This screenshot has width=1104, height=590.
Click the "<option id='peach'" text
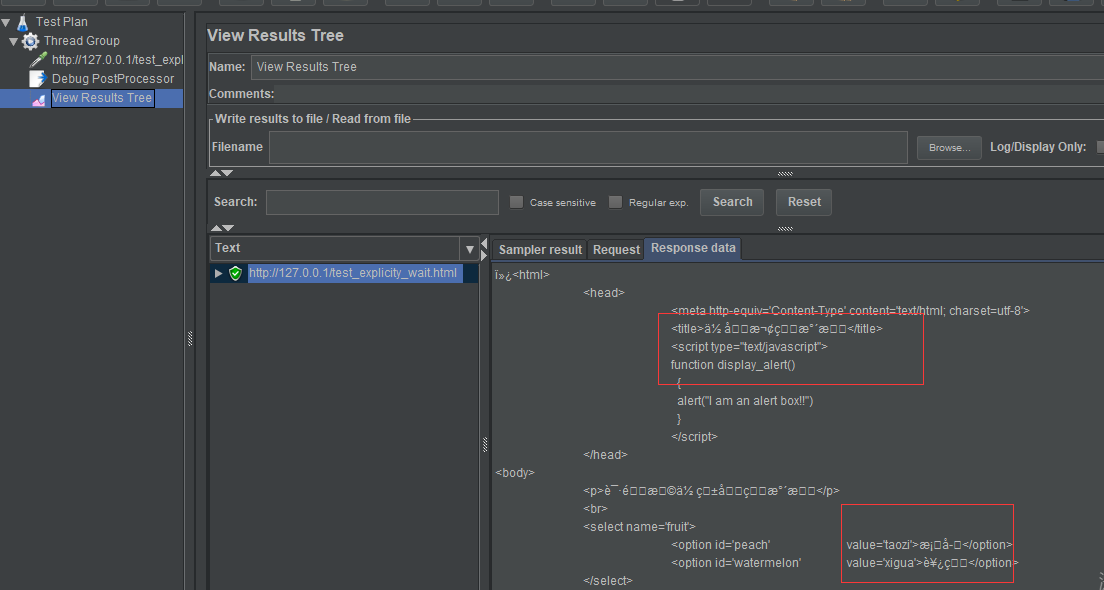721,545
